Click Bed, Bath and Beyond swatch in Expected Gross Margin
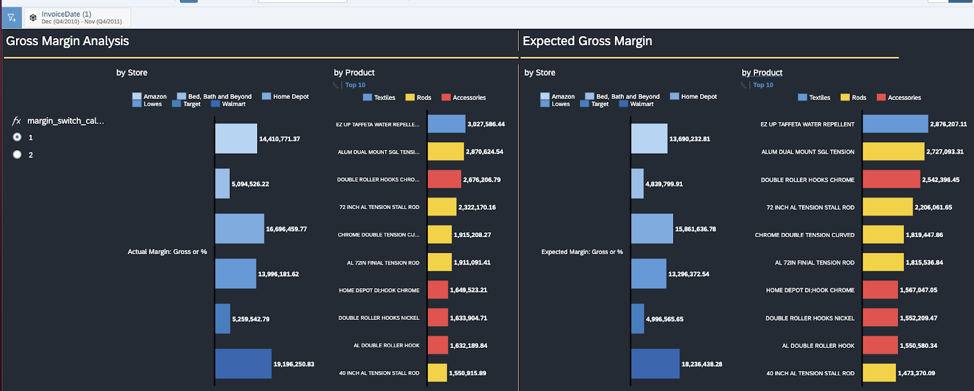Image resolution: width=974 pixels, height=391 pixels. [590, 97]
